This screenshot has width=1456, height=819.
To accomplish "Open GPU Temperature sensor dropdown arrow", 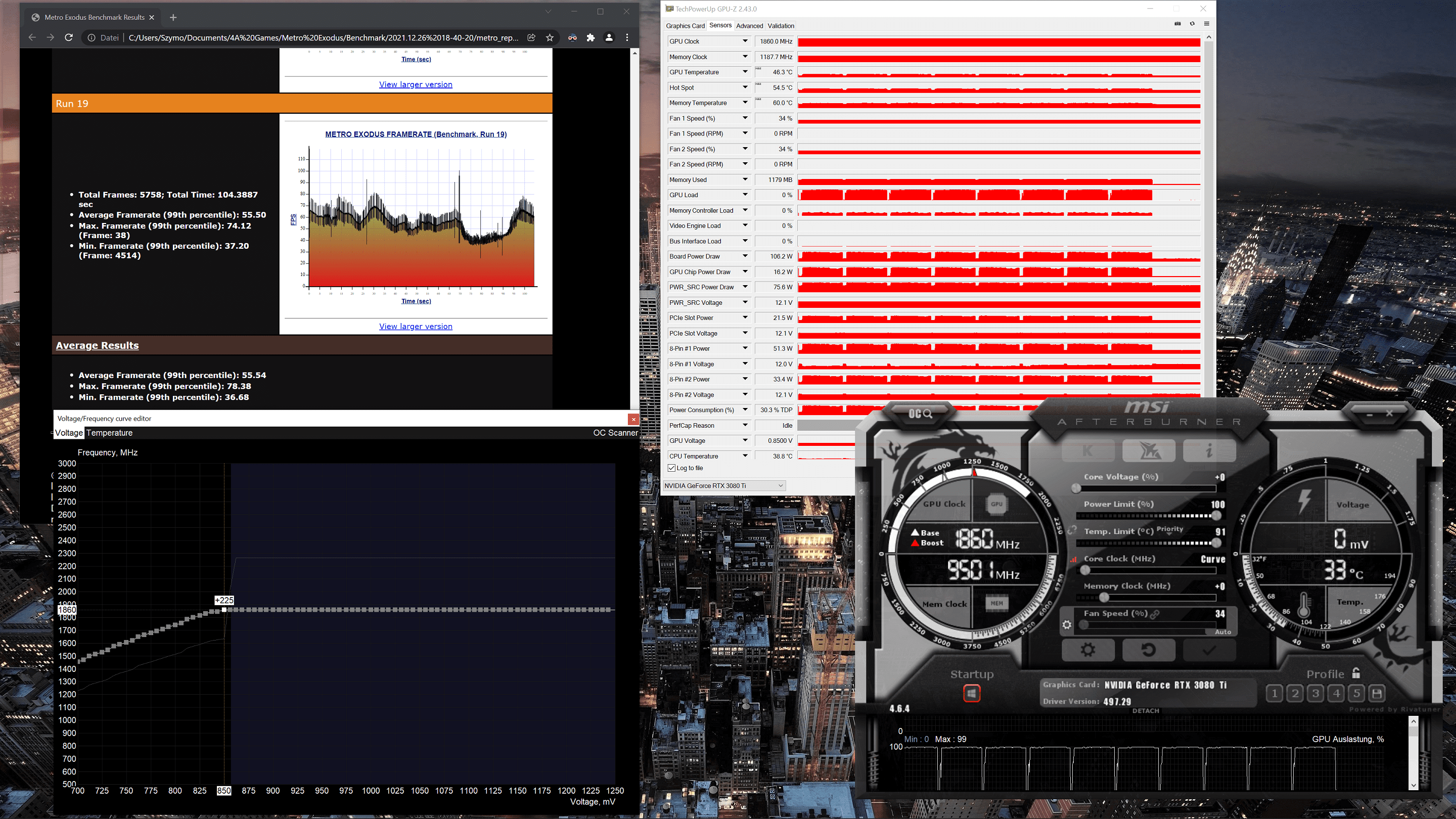I will (x=745, y=72).
